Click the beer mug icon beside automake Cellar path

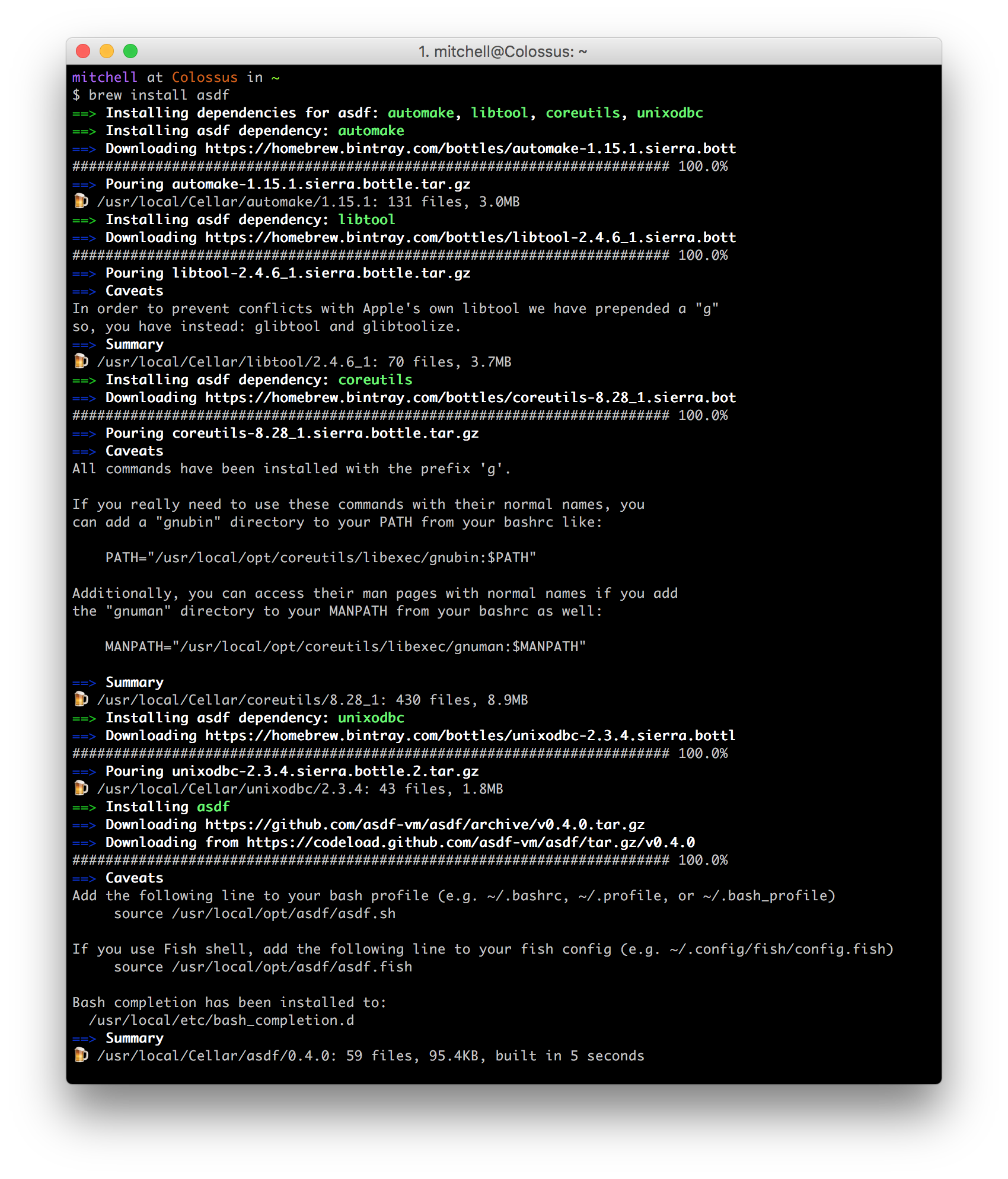point(81,201)
